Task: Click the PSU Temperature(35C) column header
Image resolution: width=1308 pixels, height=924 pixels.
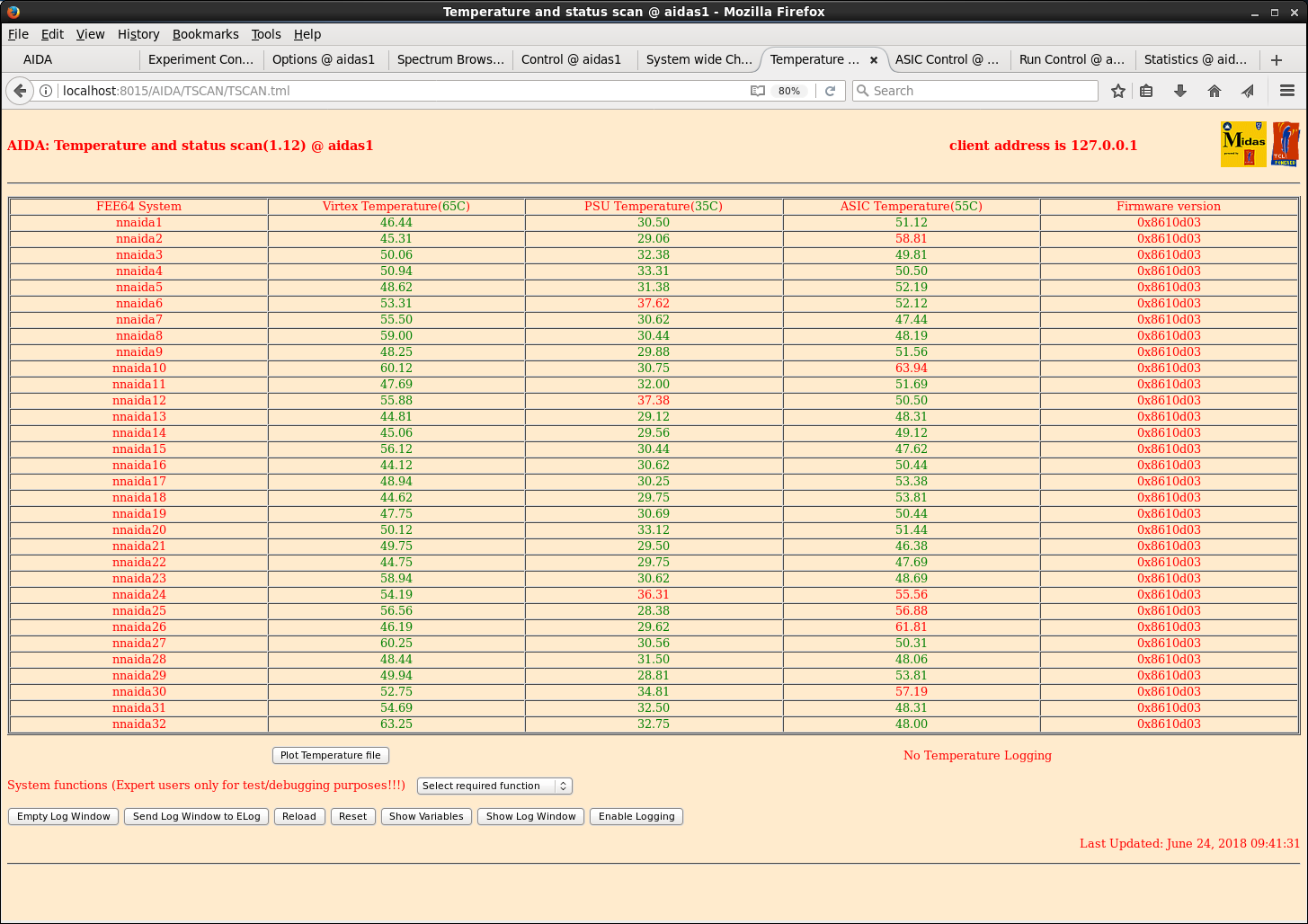Action: click(654, 207)
